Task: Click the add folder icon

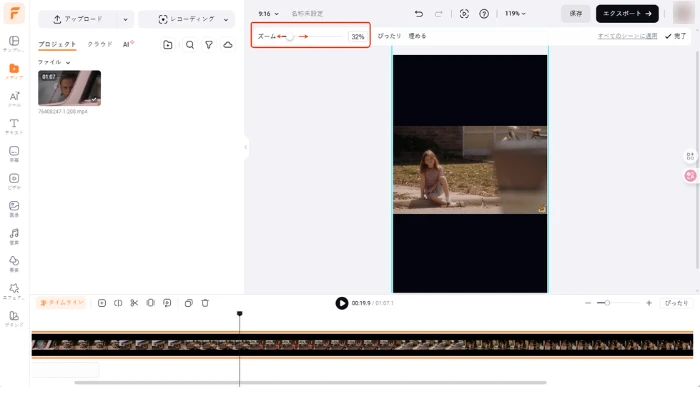Action: tap(167, 45)
